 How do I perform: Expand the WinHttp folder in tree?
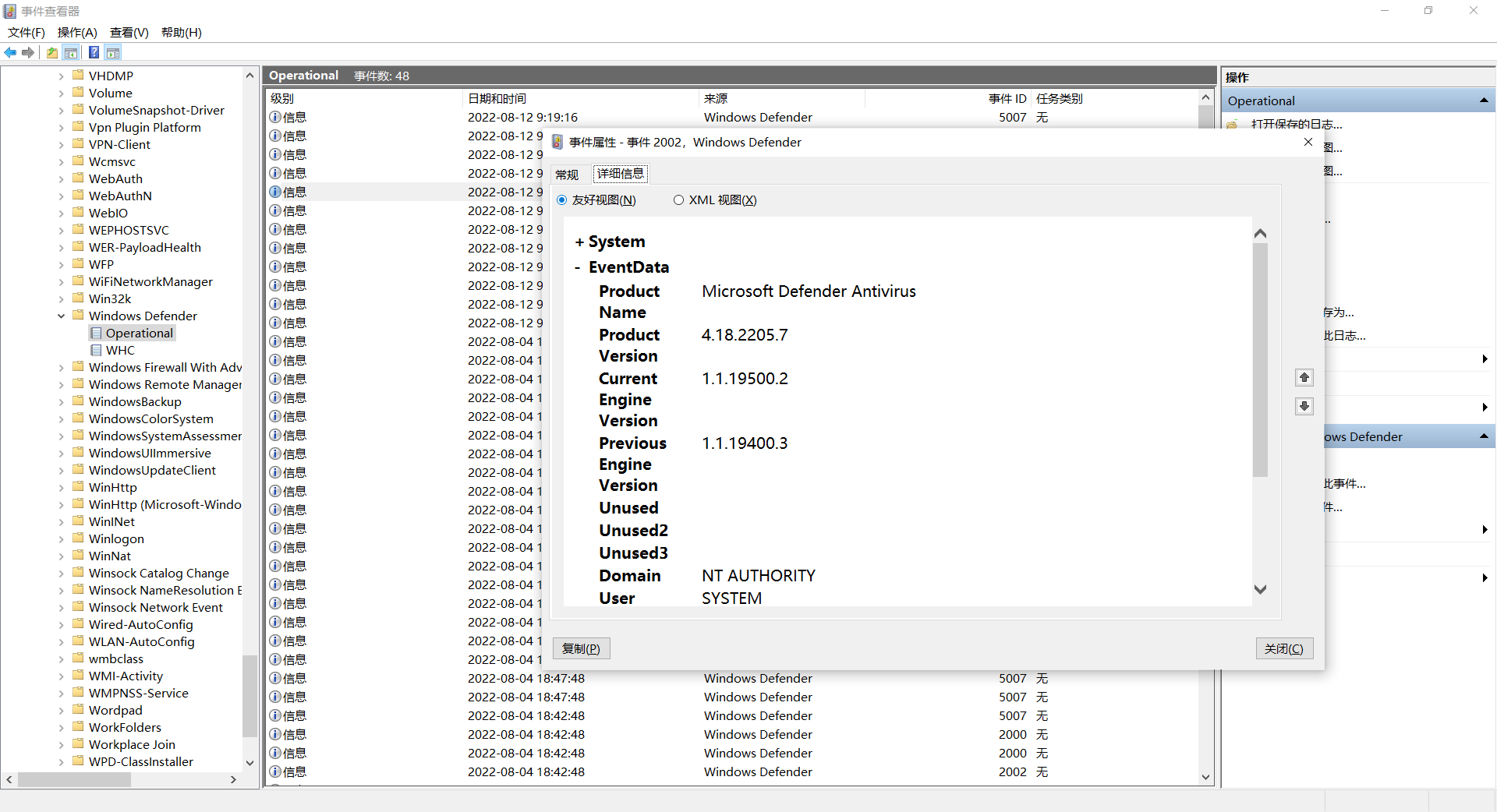coord(62,488)
